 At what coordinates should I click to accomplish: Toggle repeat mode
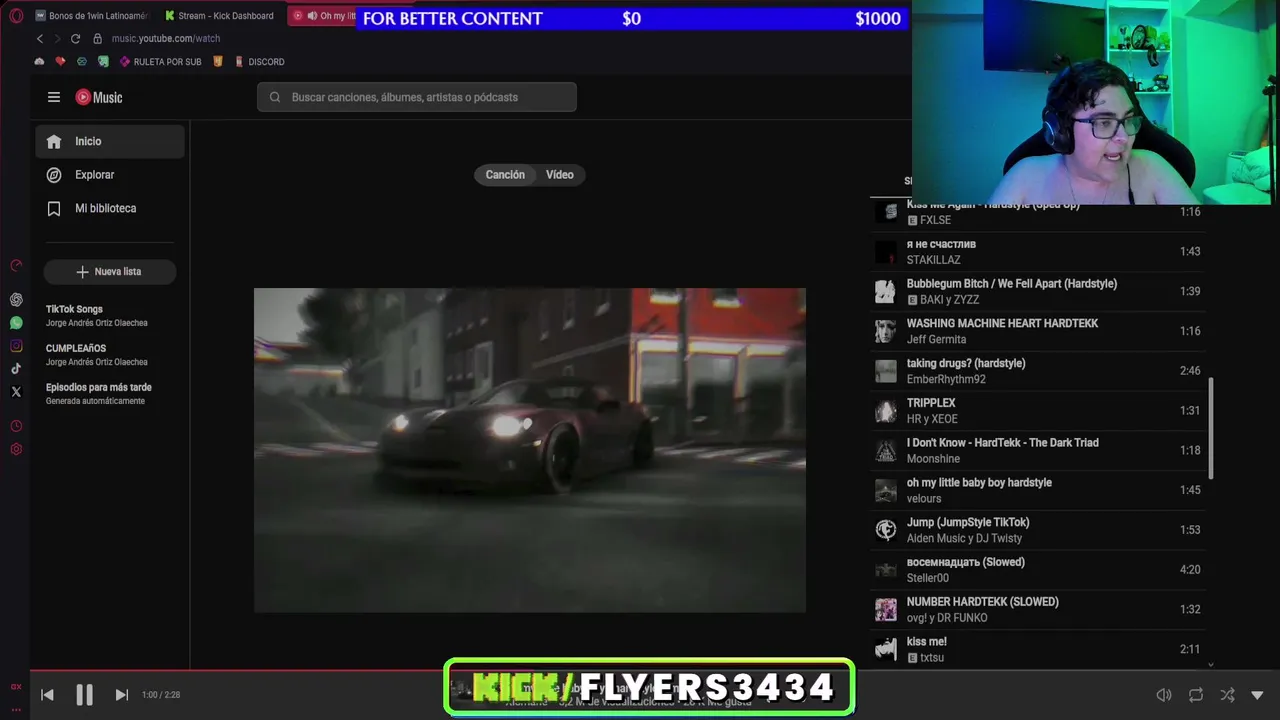[x=1196, y=695]
